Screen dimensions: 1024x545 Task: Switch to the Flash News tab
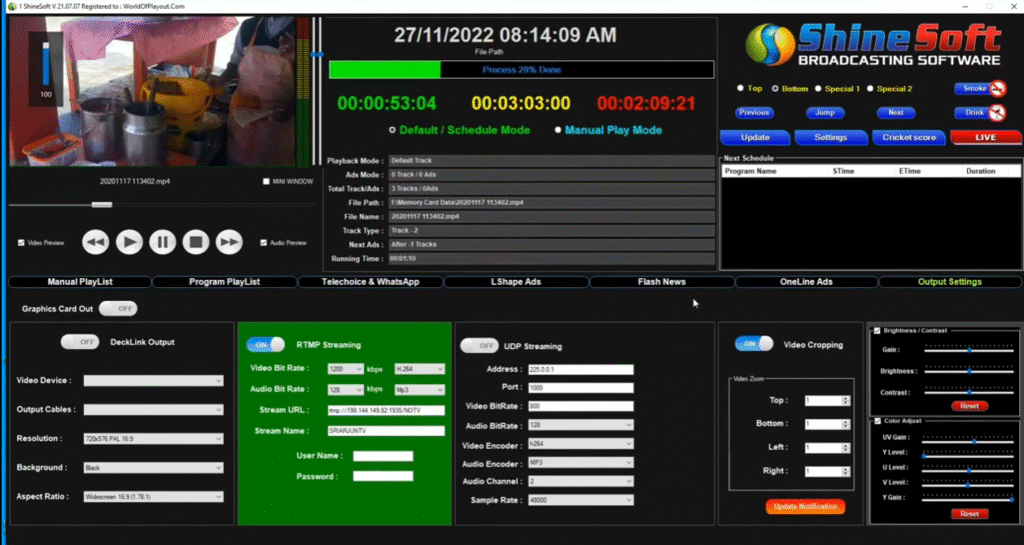[x=661, y=282]
